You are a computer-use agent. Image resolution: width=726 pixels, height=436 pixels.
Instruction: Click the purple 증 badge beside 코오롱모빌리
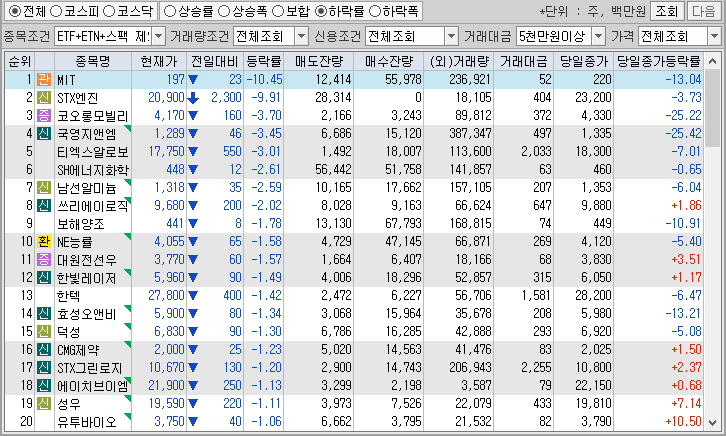44,116
